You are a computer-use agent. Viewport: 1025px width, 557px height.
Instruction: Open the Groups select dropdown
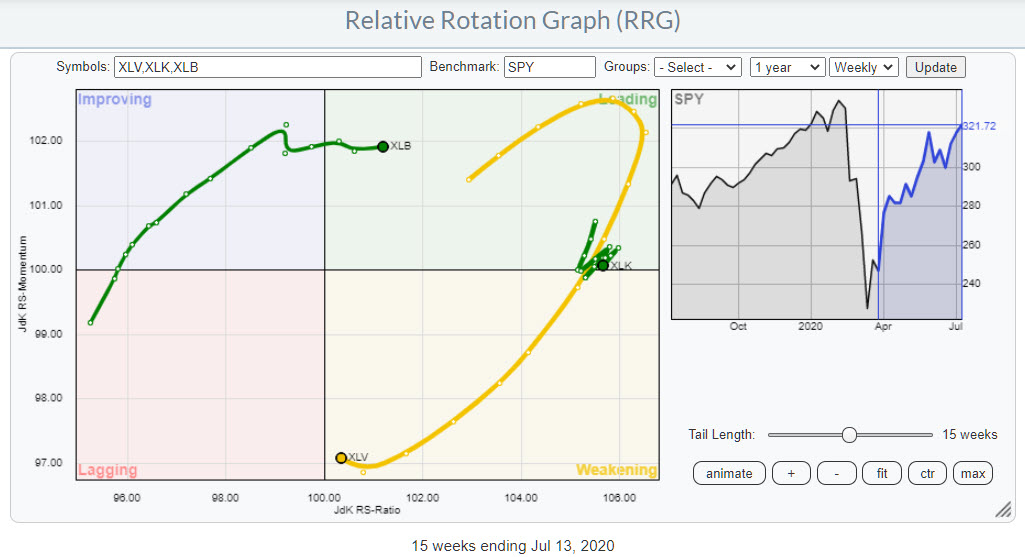point(697,67)
